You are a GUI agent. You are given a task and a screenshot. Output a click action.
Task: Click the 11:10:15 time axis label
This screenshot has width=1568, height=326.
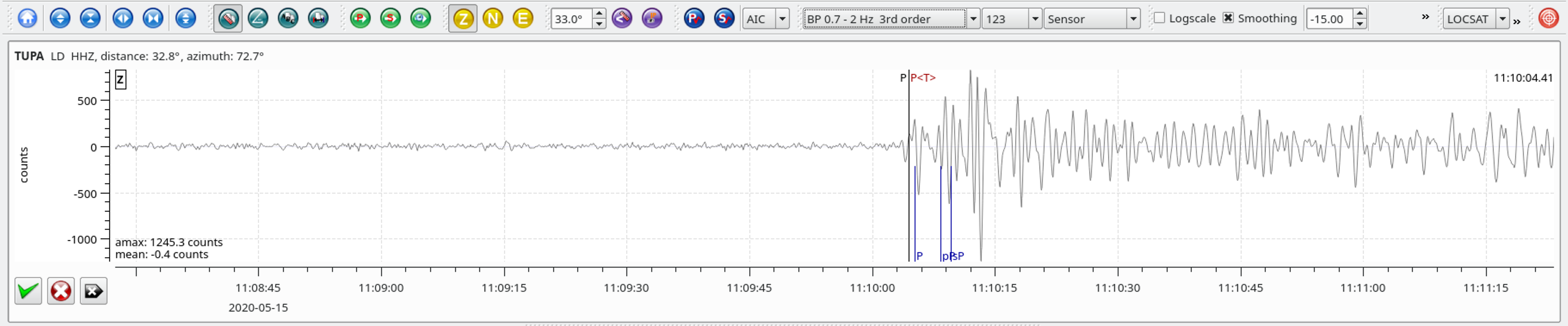coord(995,288)
